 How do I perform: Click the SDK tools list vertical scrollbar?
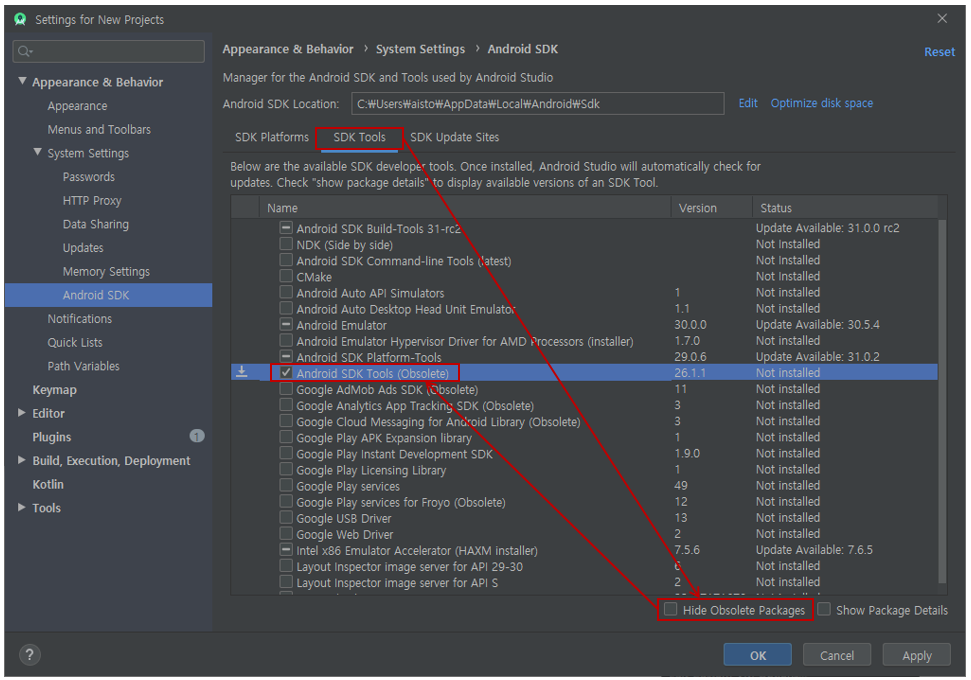click(942, 401)
